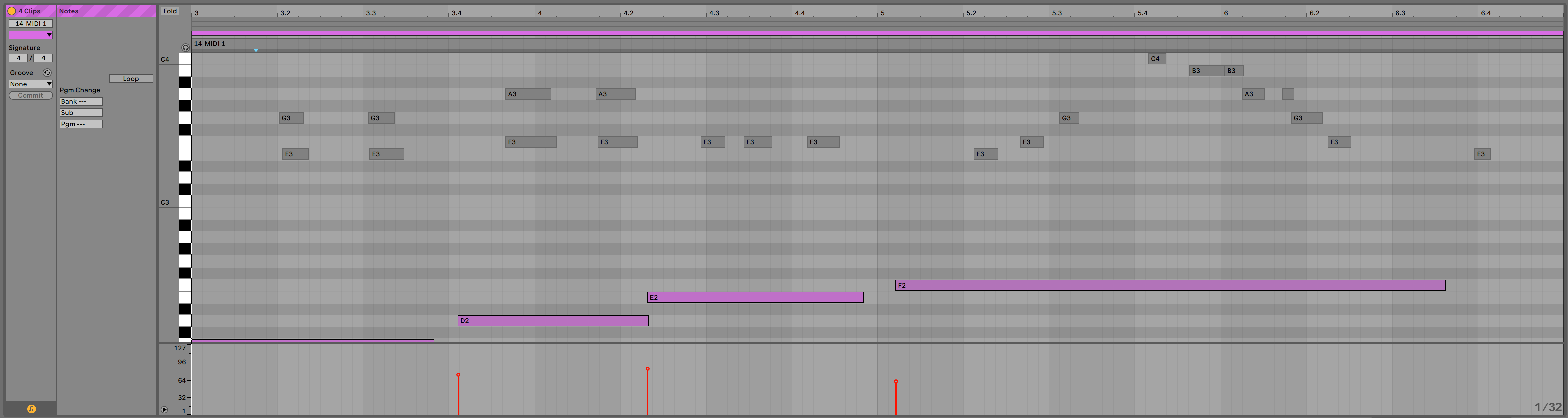Viewport: 1568px width, 418px height.
Task: Open the Bank program change selector
Action: (81, 101)
